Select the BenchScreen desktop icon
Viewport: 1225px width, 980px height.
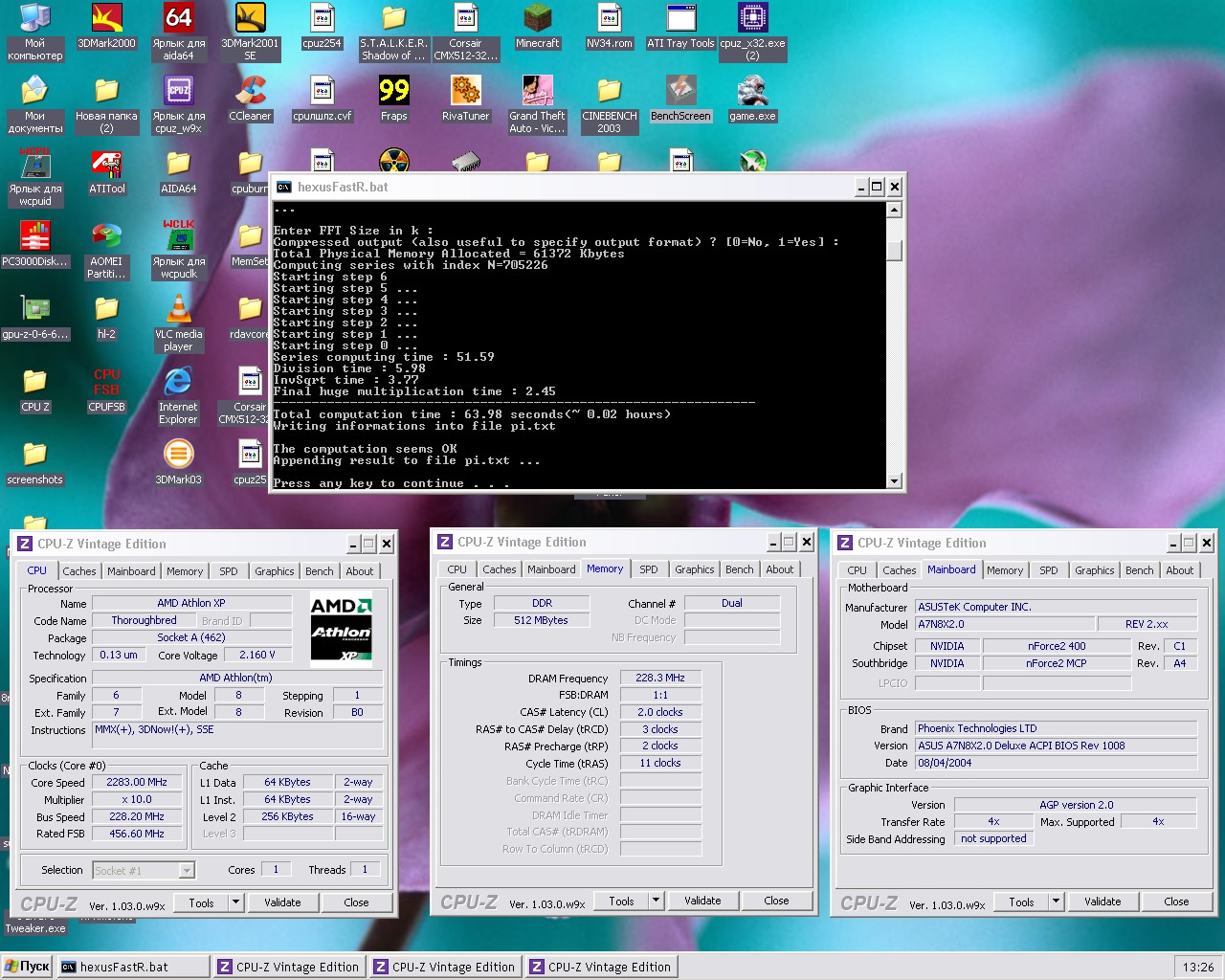click(x=680, y=99)
